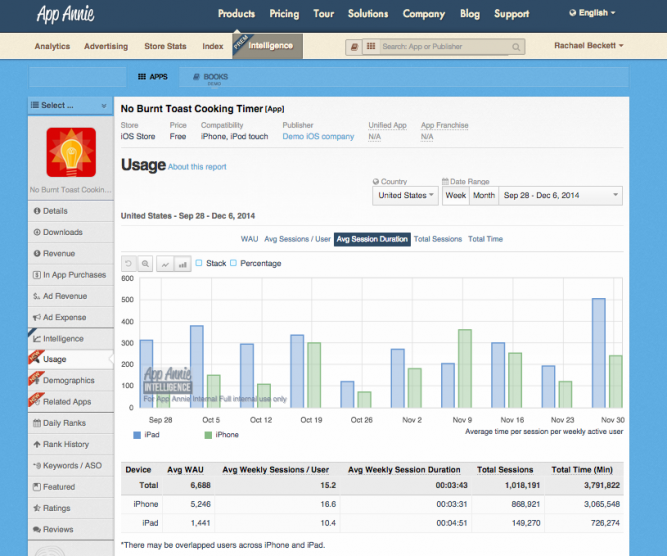Image resolution: width=667 pixels, height=556 pixels.
Task: Switch chart to line graph view
Action: [x=165, y=264]
